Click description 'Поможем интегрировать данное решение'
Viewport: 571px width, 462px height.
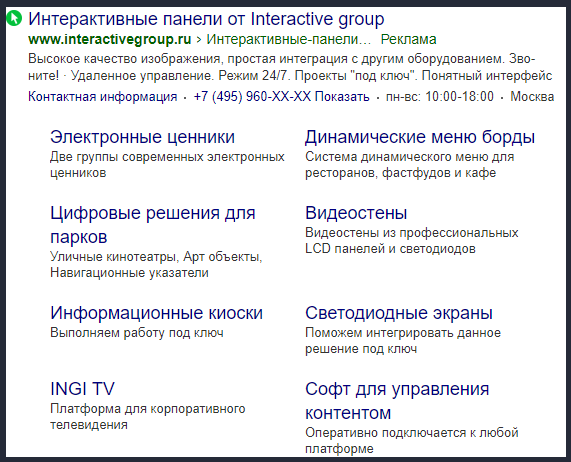click(403, 341)
